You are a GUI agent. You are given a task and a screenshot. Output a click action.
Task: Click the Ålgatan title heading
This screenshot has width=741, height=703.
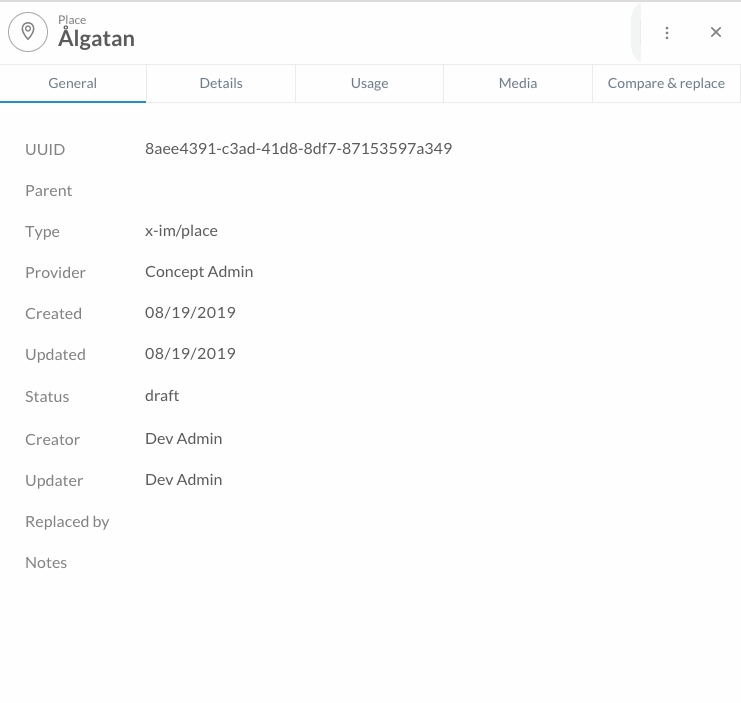coord(96,39)
